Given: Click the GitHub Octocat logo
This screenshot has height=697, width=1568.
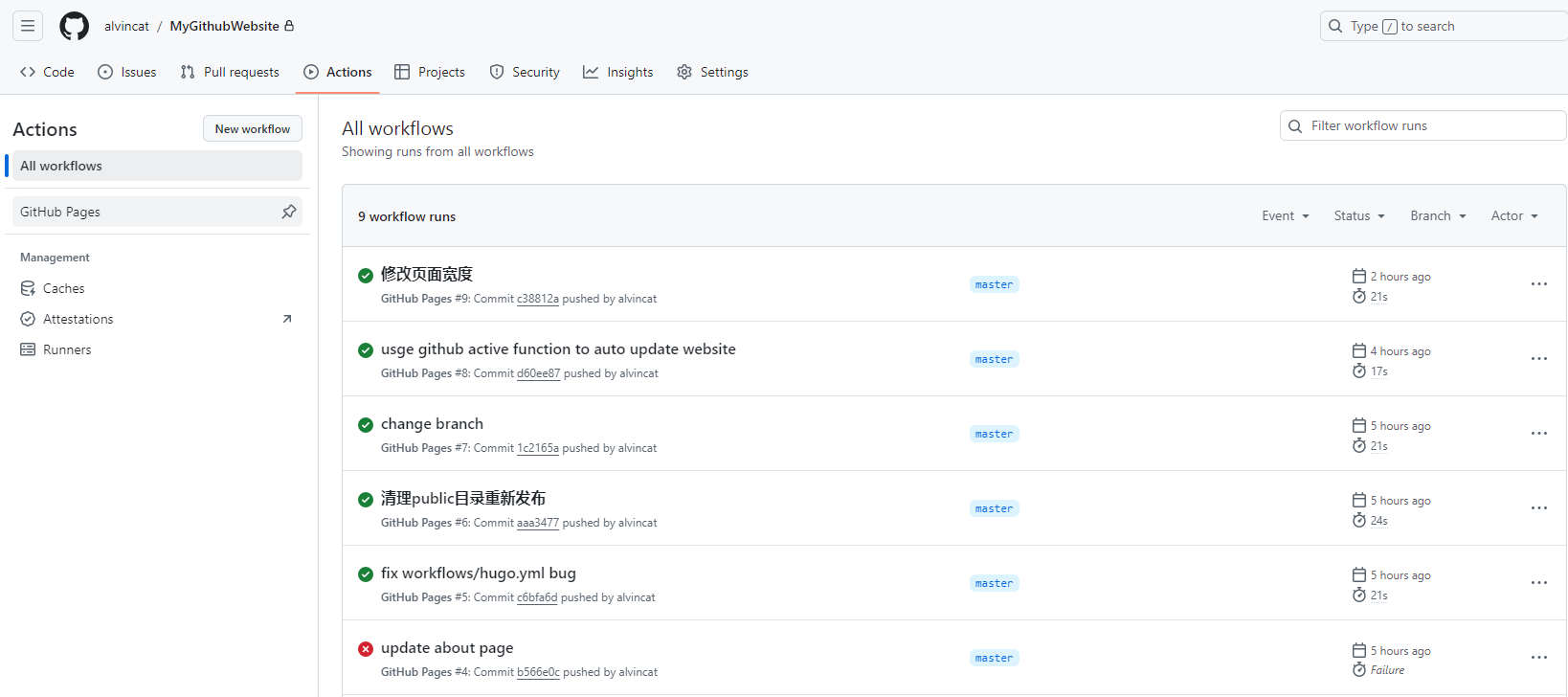Looking at the screenshot, I should pos(74,26).
